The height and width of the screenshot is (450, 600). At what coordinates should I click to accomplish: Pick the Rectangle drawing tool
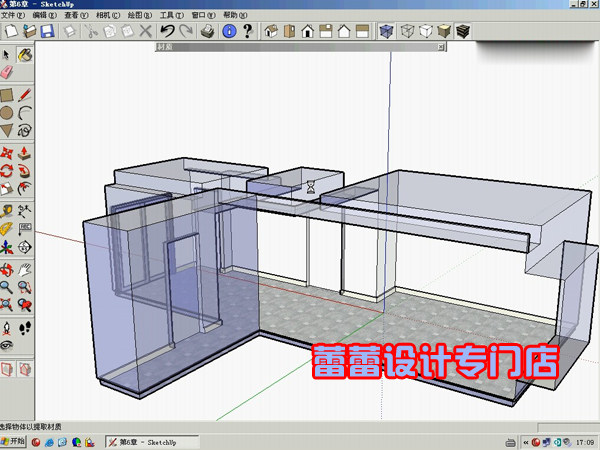tap(7, 95)
